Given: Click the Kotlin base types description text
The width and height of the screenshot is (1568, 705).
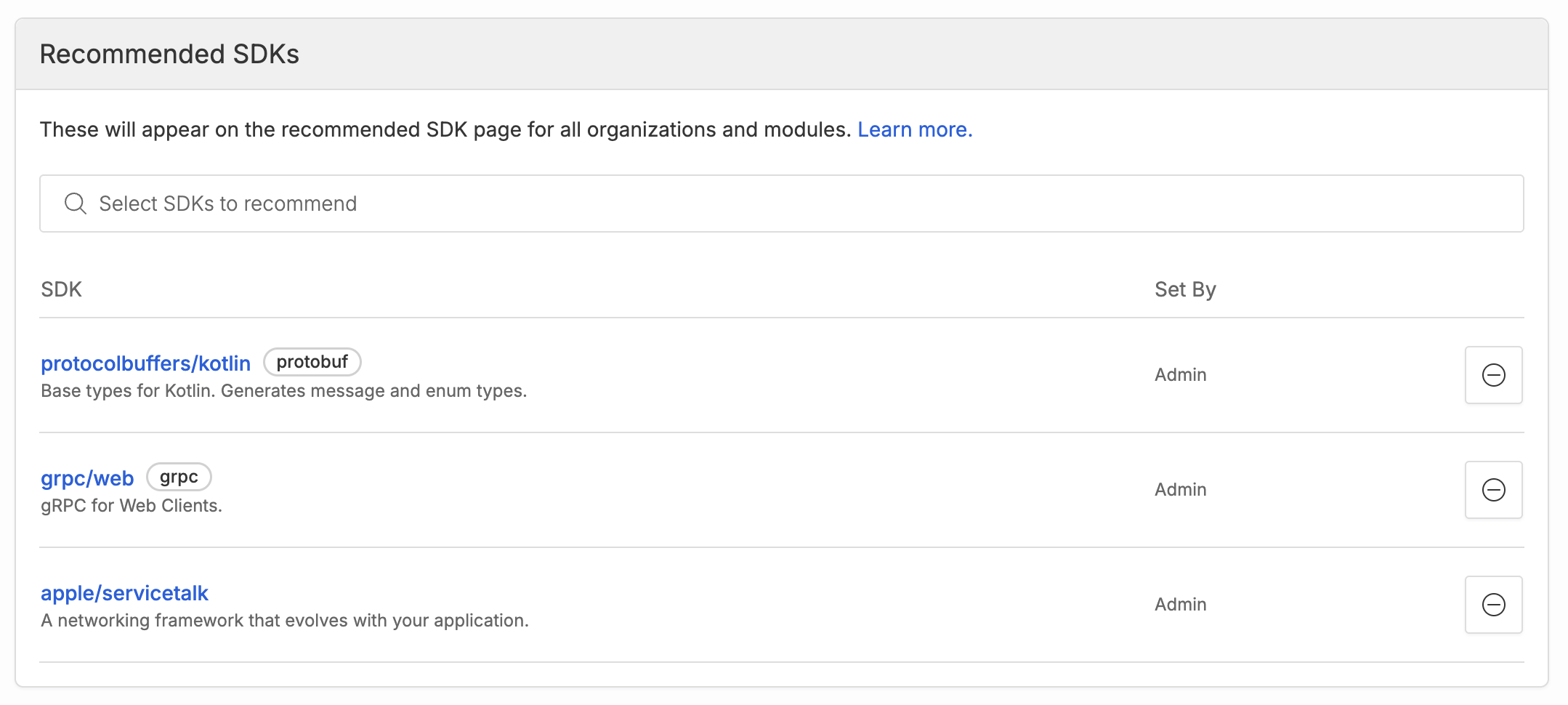Looking at the screenshot, I should (x=283, y=391).
